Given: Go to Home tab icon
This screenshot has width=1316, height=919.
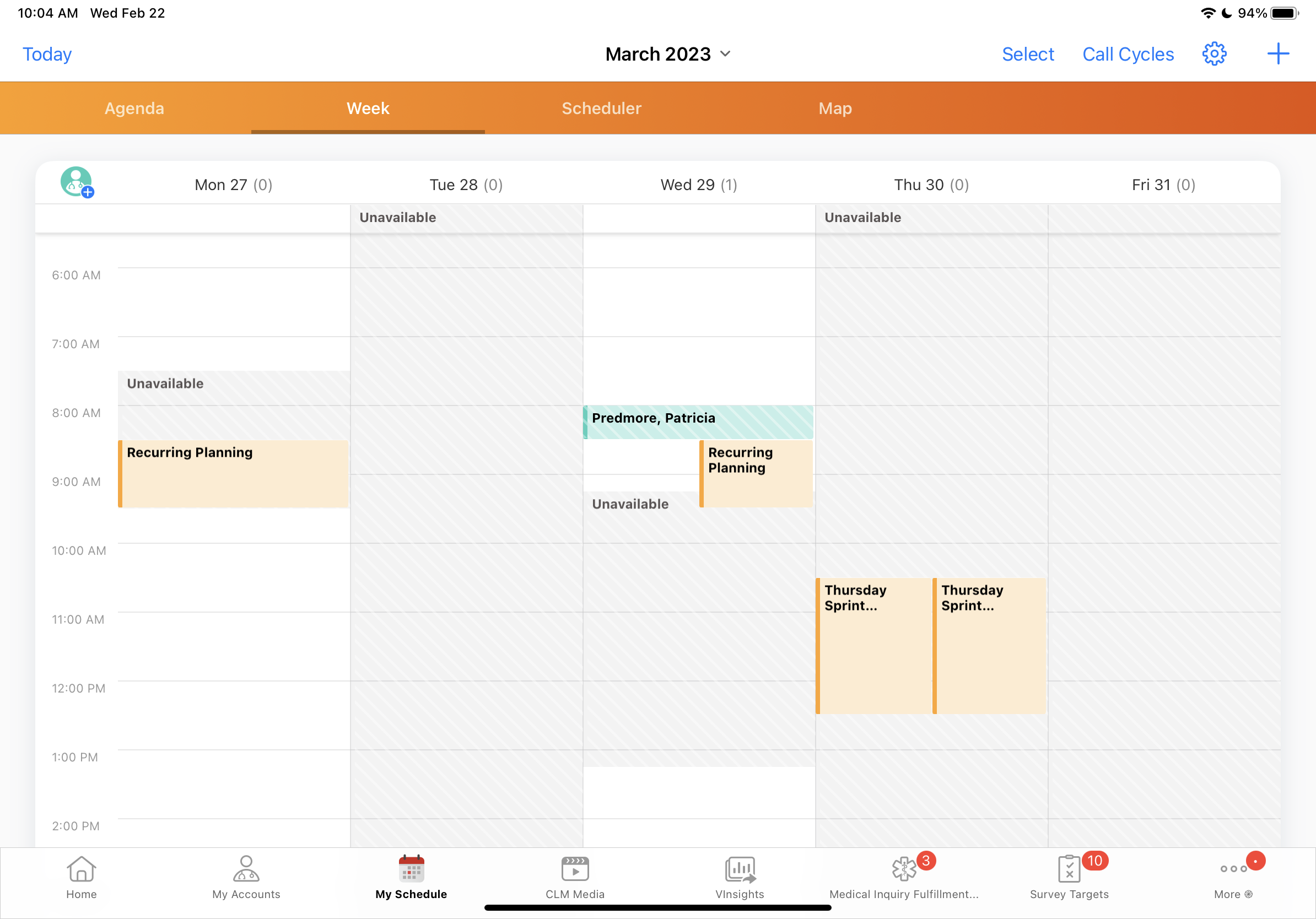Looking at the screenshot, I should (x=82, y=877).
